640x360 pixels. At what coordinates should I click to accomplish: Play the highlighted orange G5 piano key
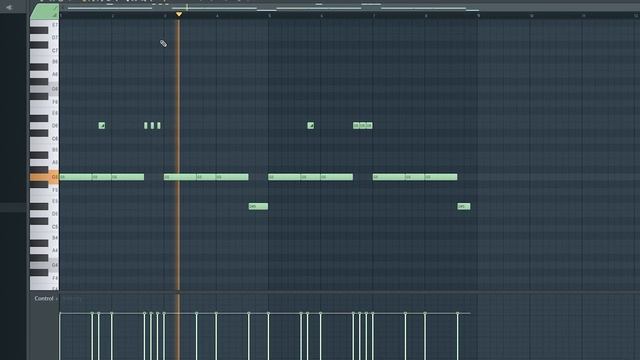44,177
